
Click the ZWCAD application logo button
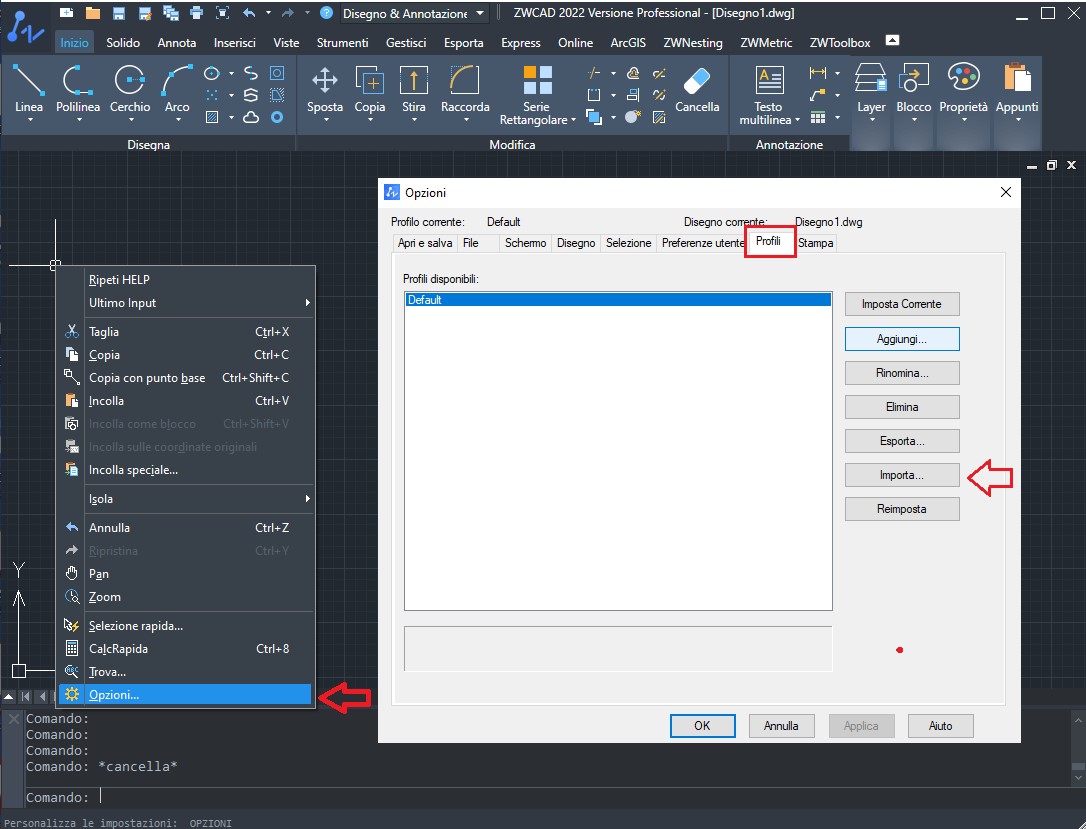pos(26,28)
